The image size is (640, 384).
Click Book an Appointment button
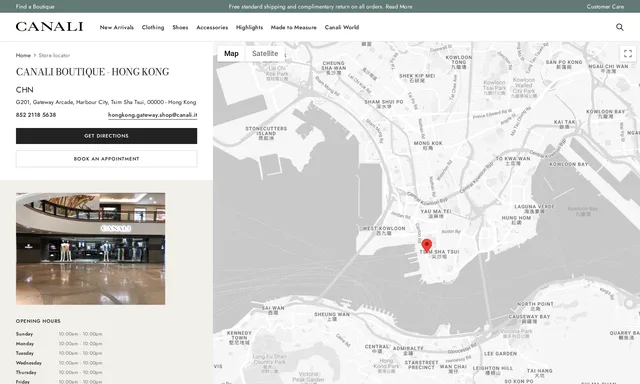pyautogui.click(x=107, y=159)
